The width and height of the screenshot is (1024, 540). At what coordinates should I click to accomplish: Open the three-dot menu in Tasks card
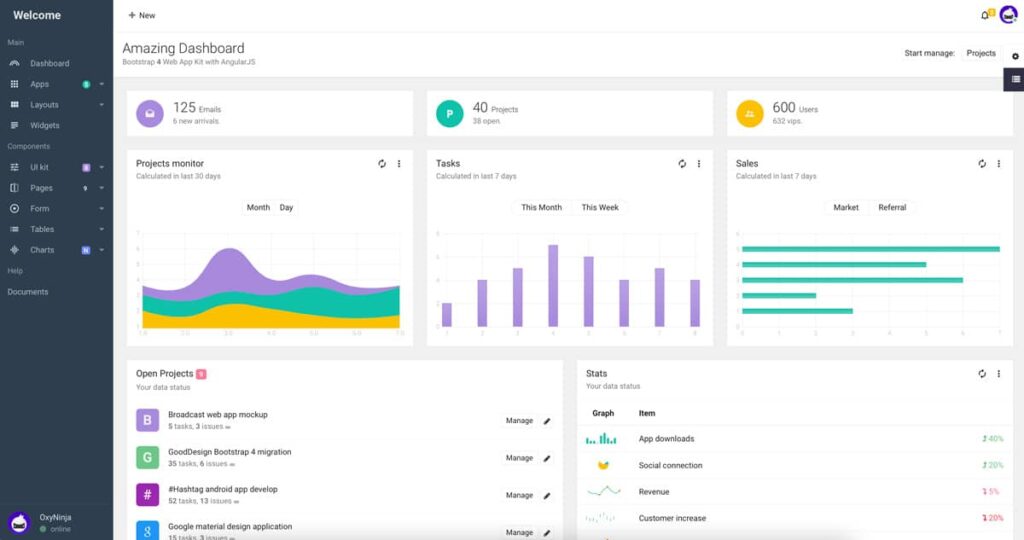pyautogui.click(x=698, y=164)
